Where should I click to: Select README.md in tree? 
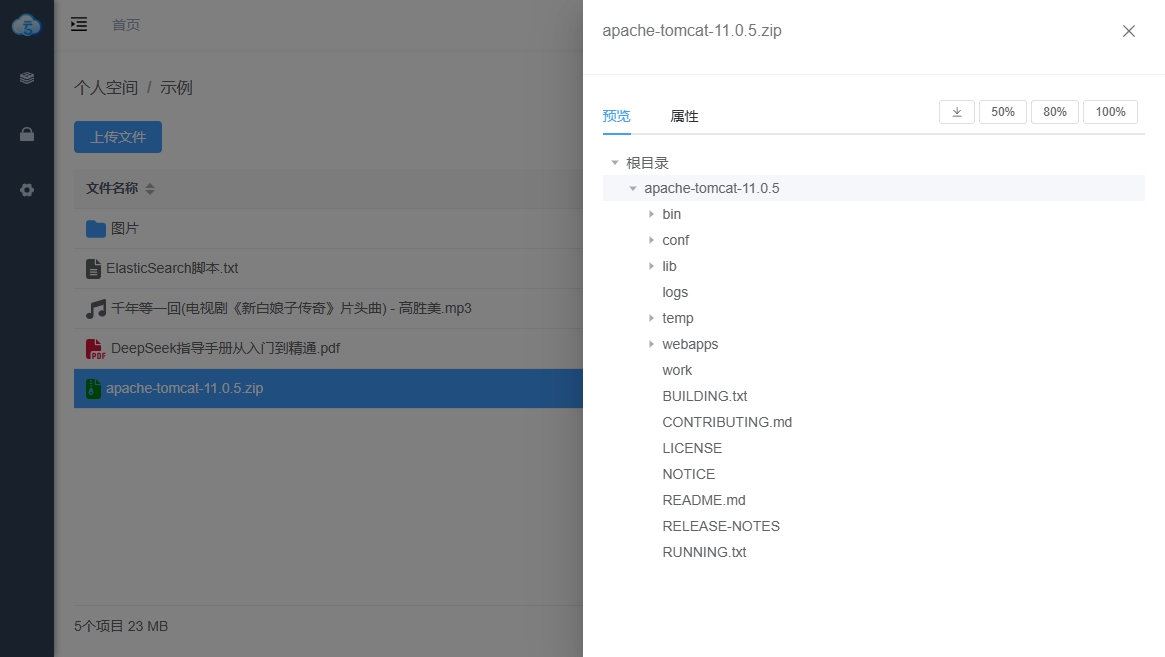tap(704, 500)
